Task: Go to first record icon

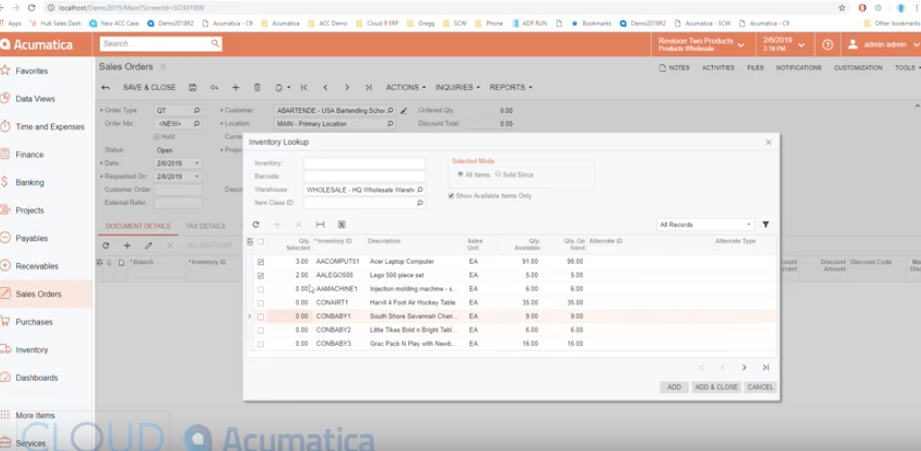Action: tap(304, 87)
